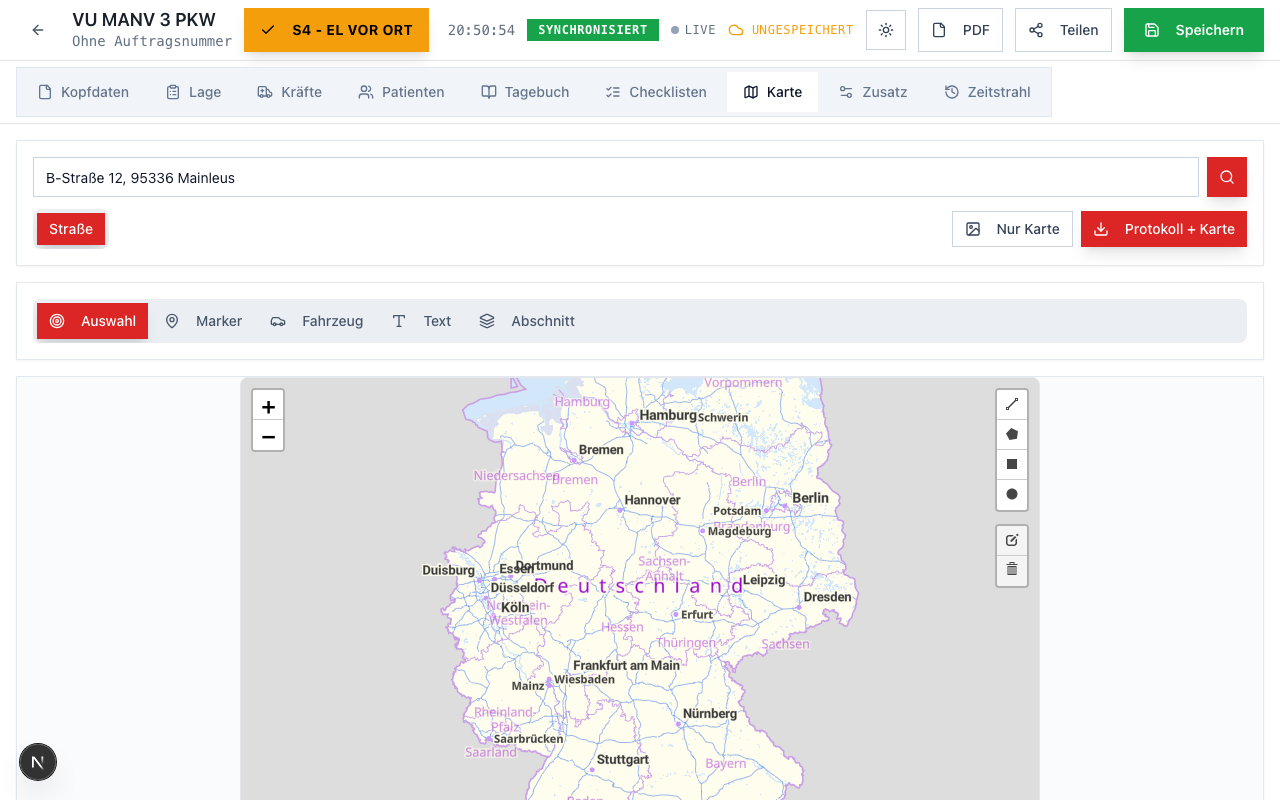This screenshot has height=800, width=1280.
Task: Click the 20:50:54 clock display
Action: point(481,30)
